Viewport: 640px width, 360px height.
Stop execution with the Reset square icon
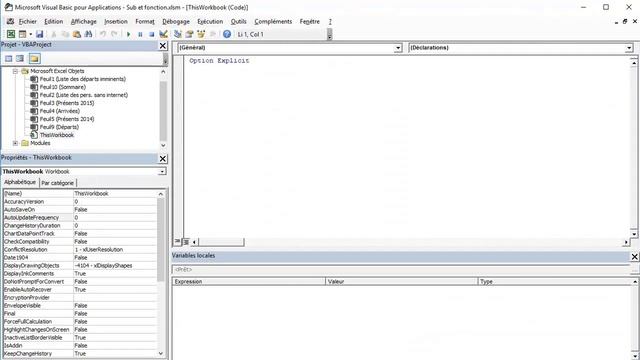pos(151,34)
